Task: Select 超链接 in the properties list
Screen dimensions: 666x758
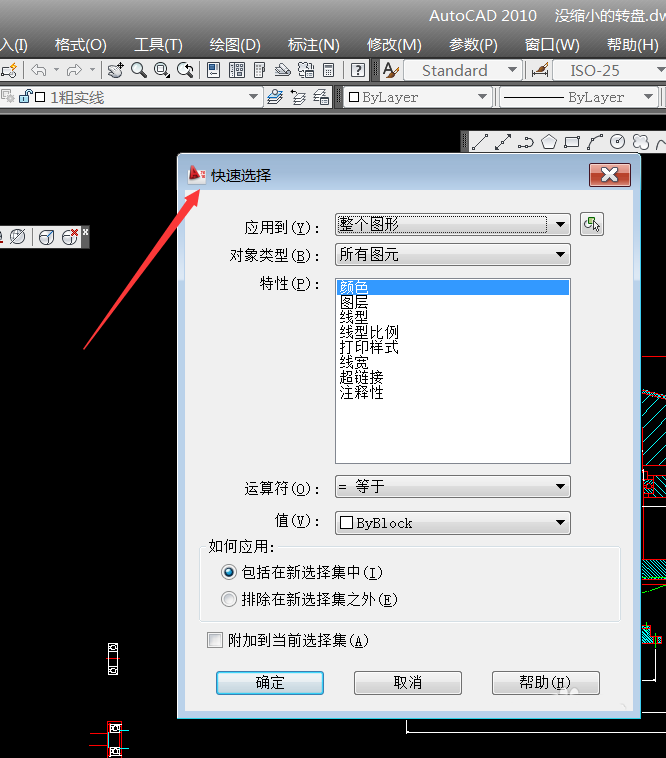Action: click(x=452, y=377)
